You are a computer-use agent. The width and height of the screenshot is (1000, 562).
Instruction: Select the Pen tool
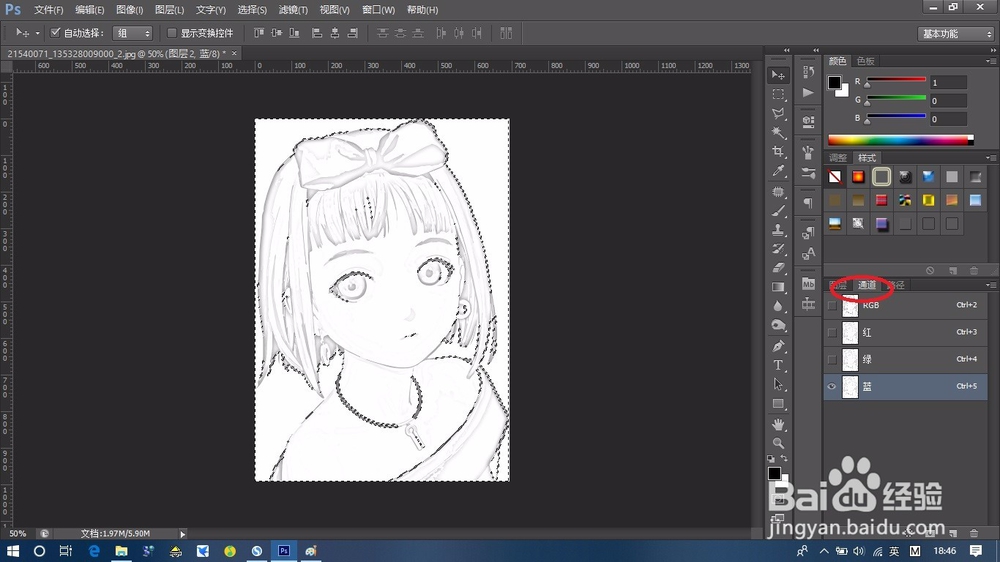click(x=778, y=346)
